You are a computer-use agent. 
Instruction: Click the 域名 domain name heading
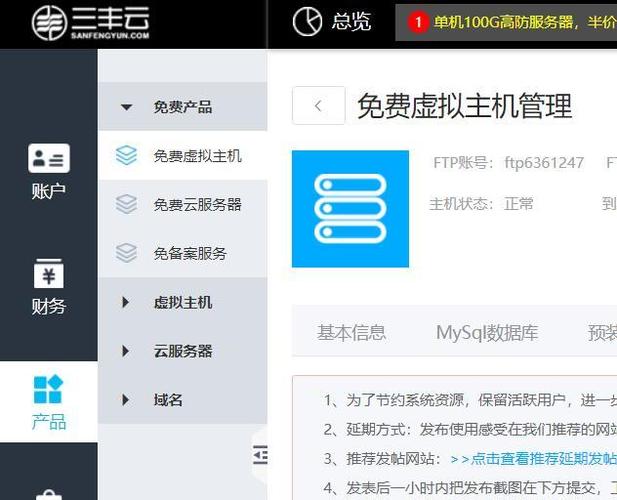168,400
